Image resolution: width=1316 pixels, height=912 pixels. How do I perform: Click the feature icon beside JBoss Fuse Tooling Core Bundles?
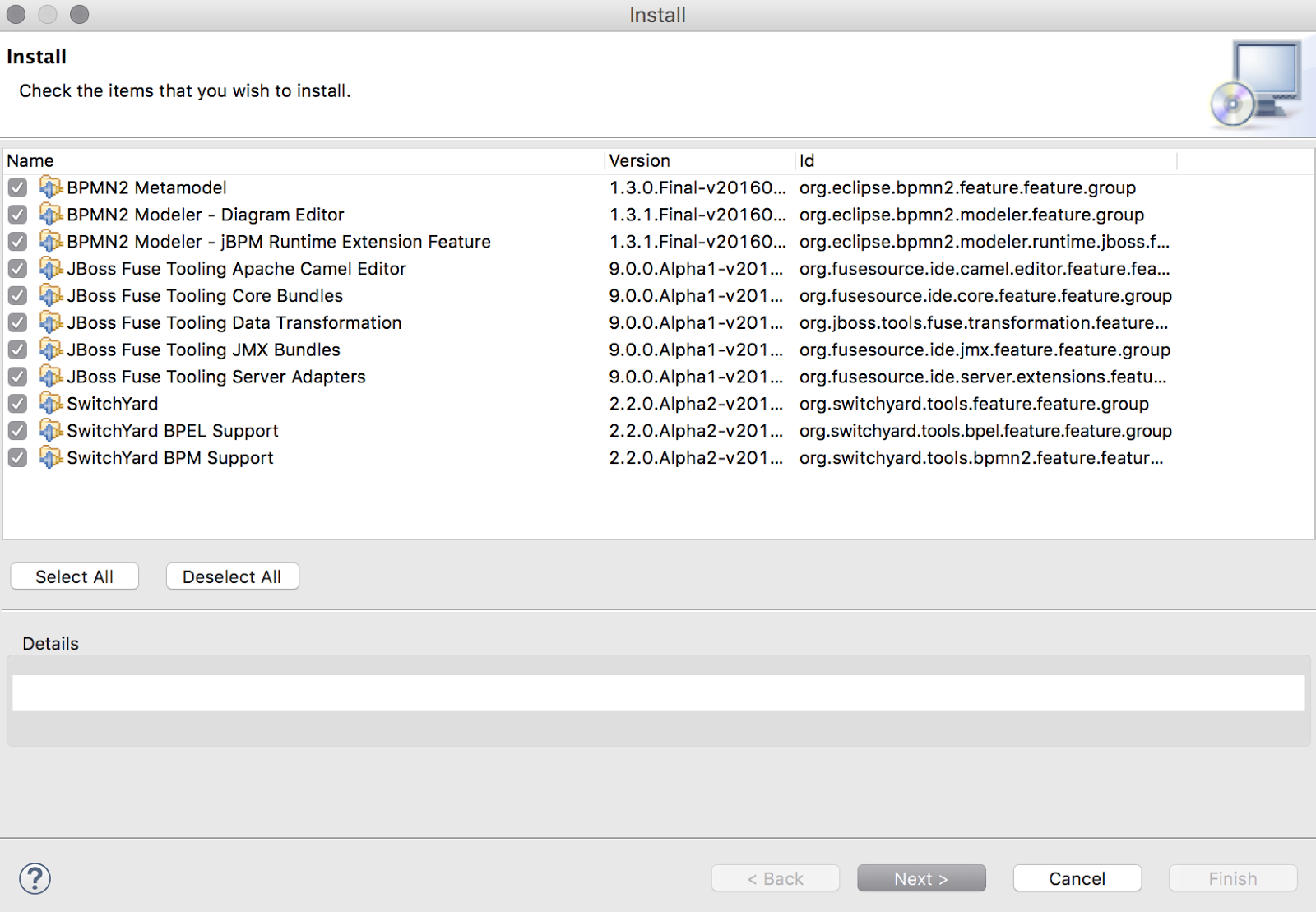coord(51,295)
